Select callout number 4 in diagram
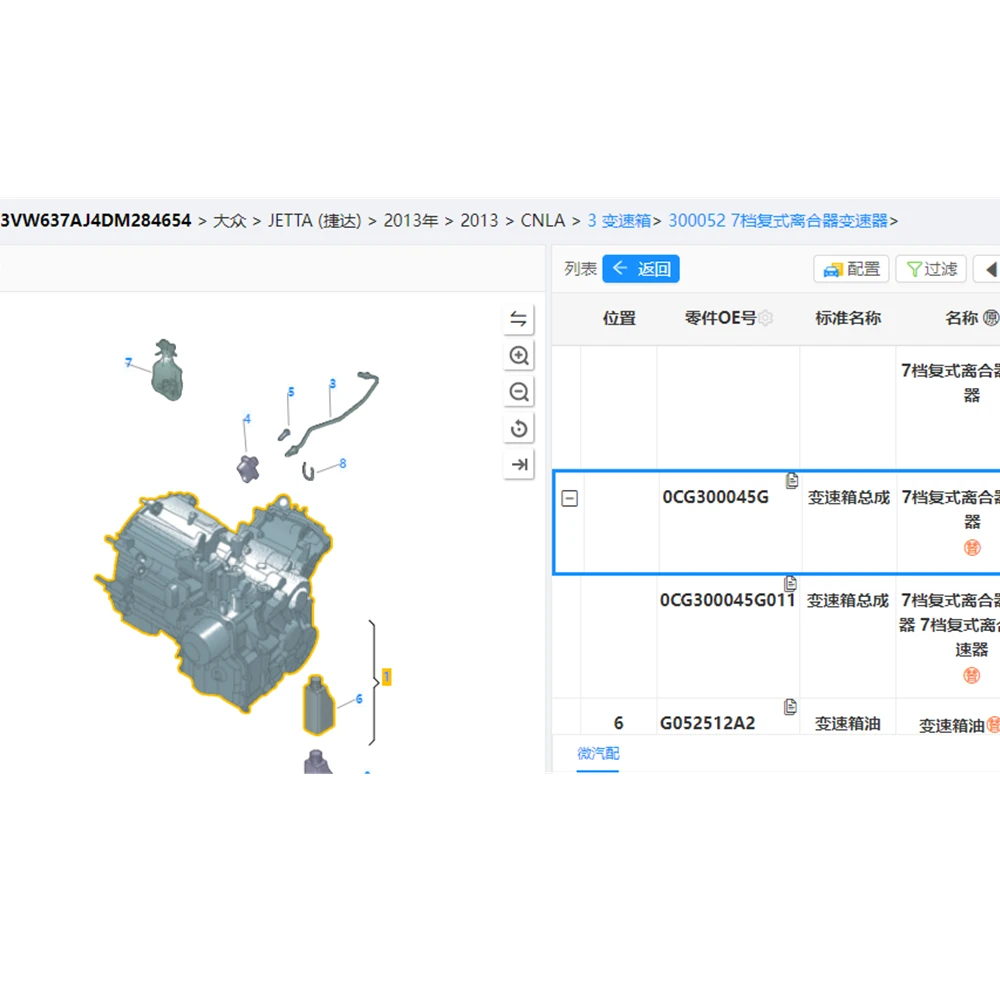 tap(247, 418)
